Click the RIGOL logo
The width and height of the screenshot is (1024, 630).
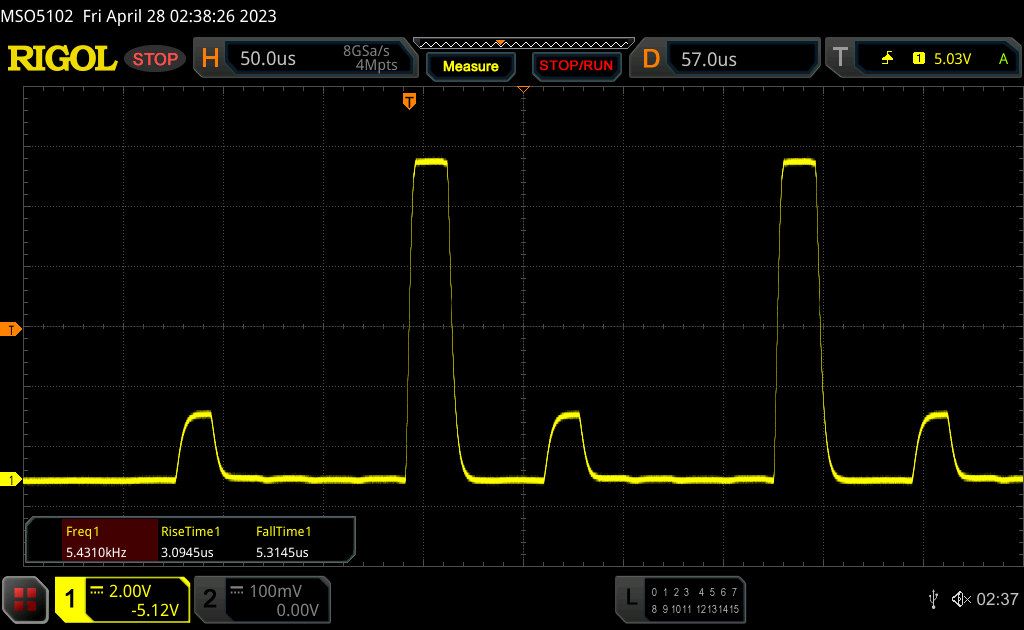(62, 59)
